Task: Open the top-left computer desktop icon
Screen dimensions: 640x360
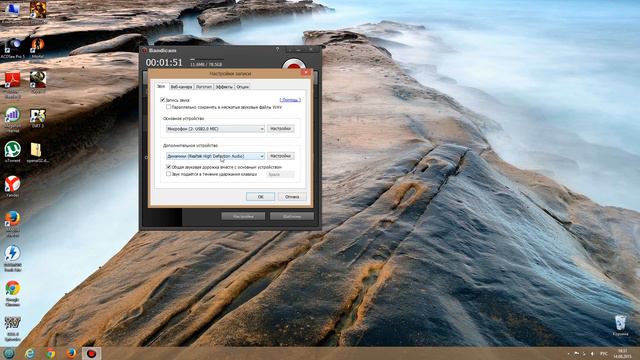Action: coord(13,10)
